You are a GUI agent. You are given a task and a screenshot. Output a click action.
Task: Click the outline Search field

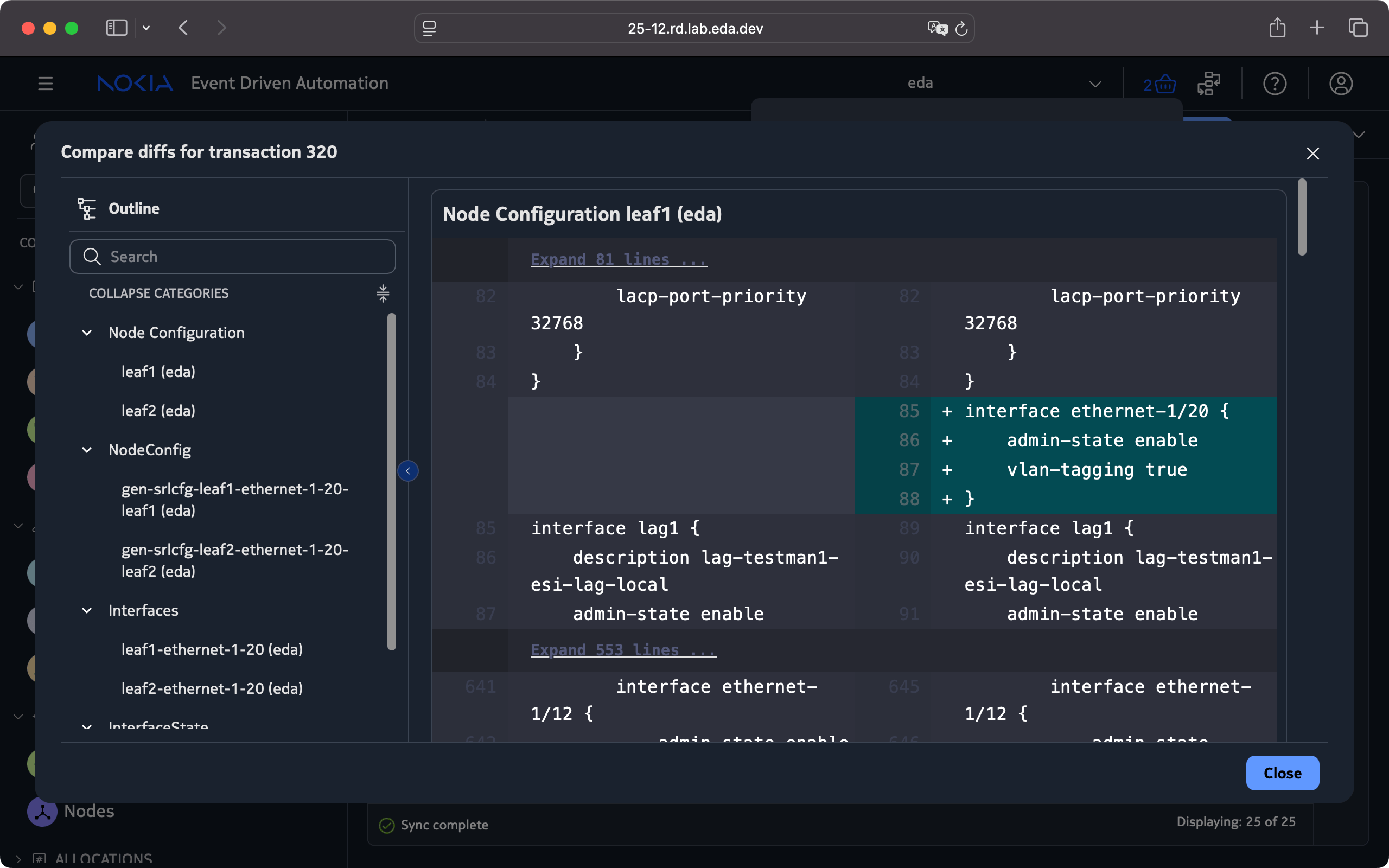[x=232, y=257]
